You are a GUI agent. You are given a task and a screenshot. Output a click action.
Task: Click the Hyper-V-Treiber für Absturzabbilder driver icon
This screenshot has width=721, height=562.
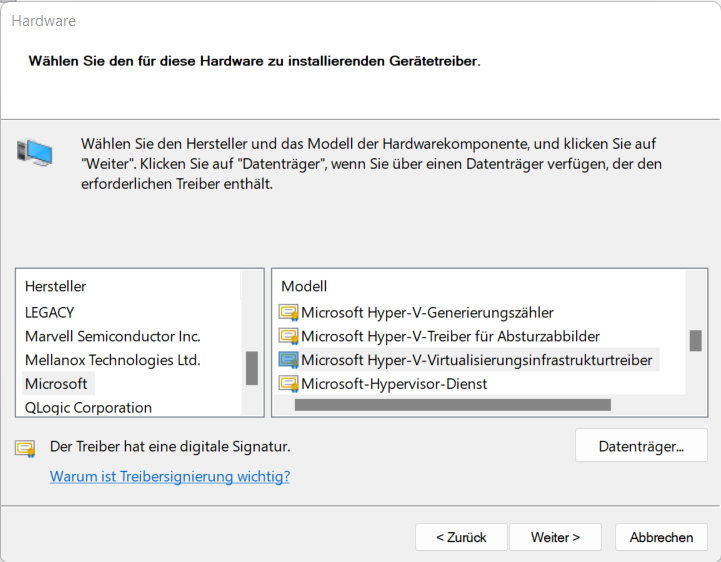(289, 337)
